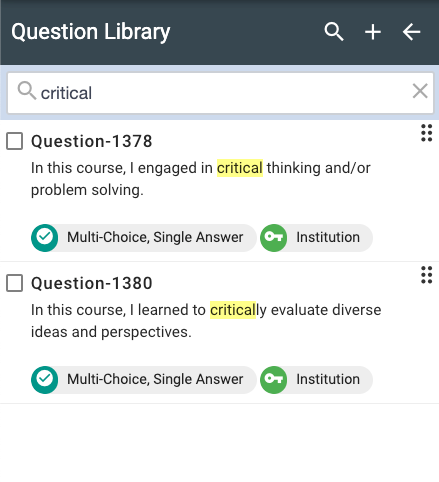
Task: Select Multi-Choice, Single Answer chip on Question-1378
Action: (144, 238)
